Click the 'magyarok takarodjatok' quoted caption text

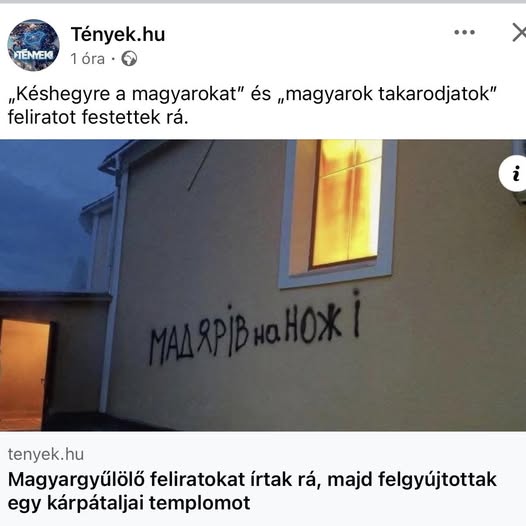tap(389, 94)
